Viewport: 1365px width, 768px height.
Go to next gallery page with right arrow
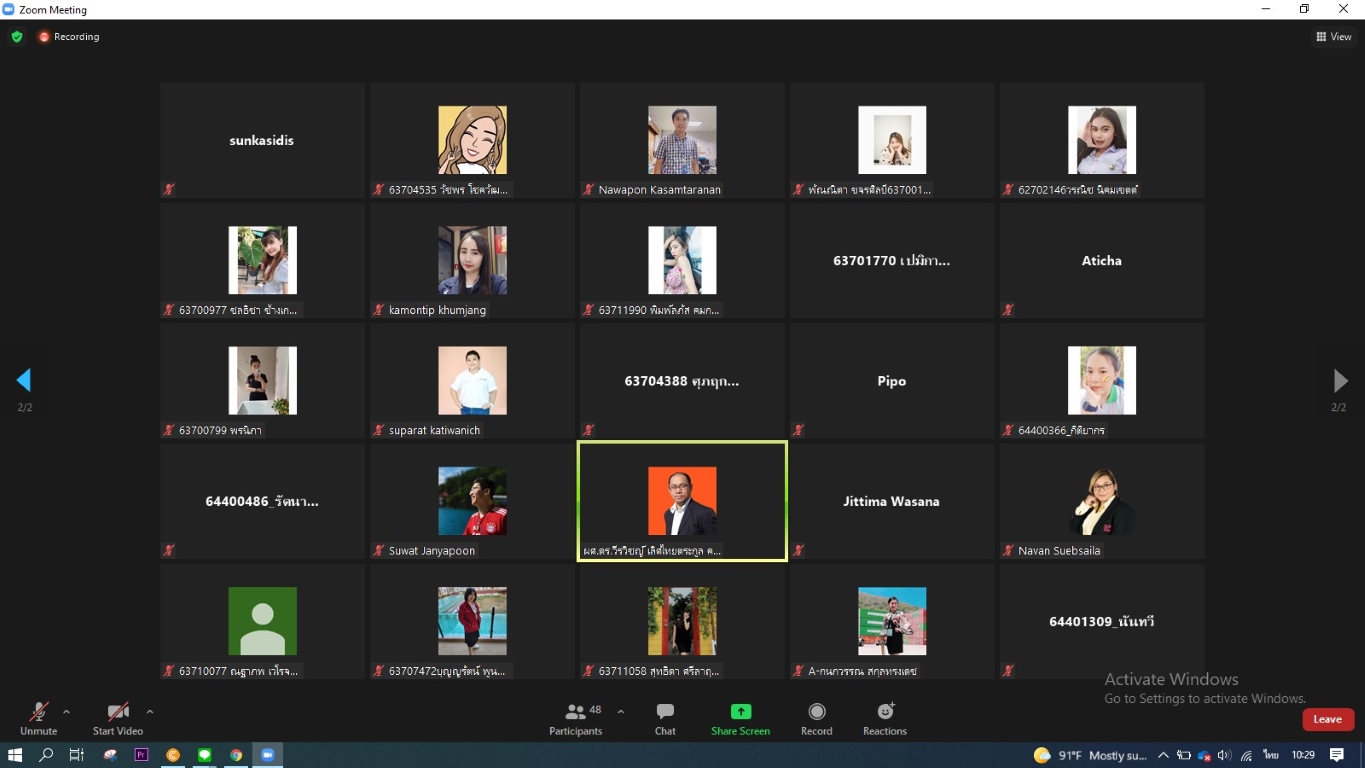[x=1340, y=380]
